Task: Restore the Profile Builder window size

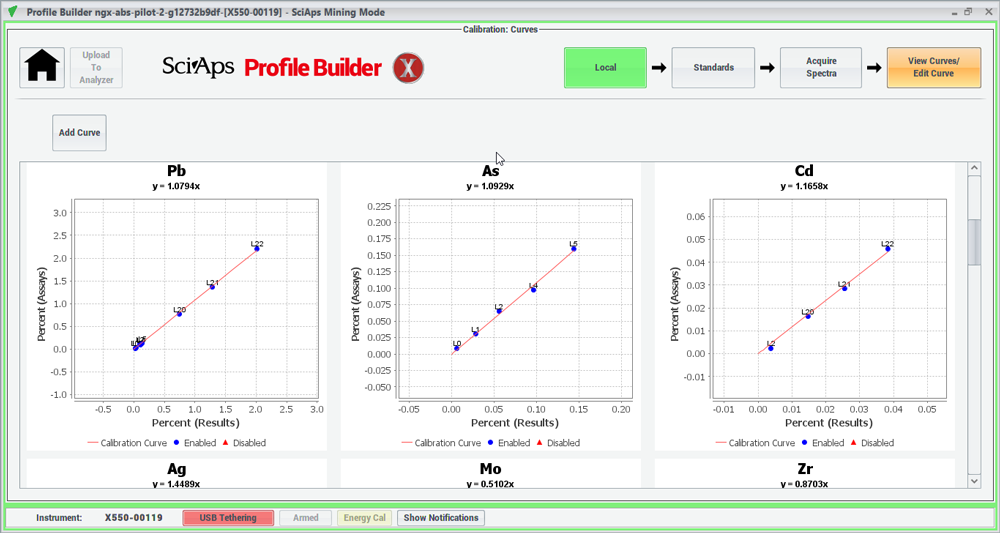Action: coord(968,11)
